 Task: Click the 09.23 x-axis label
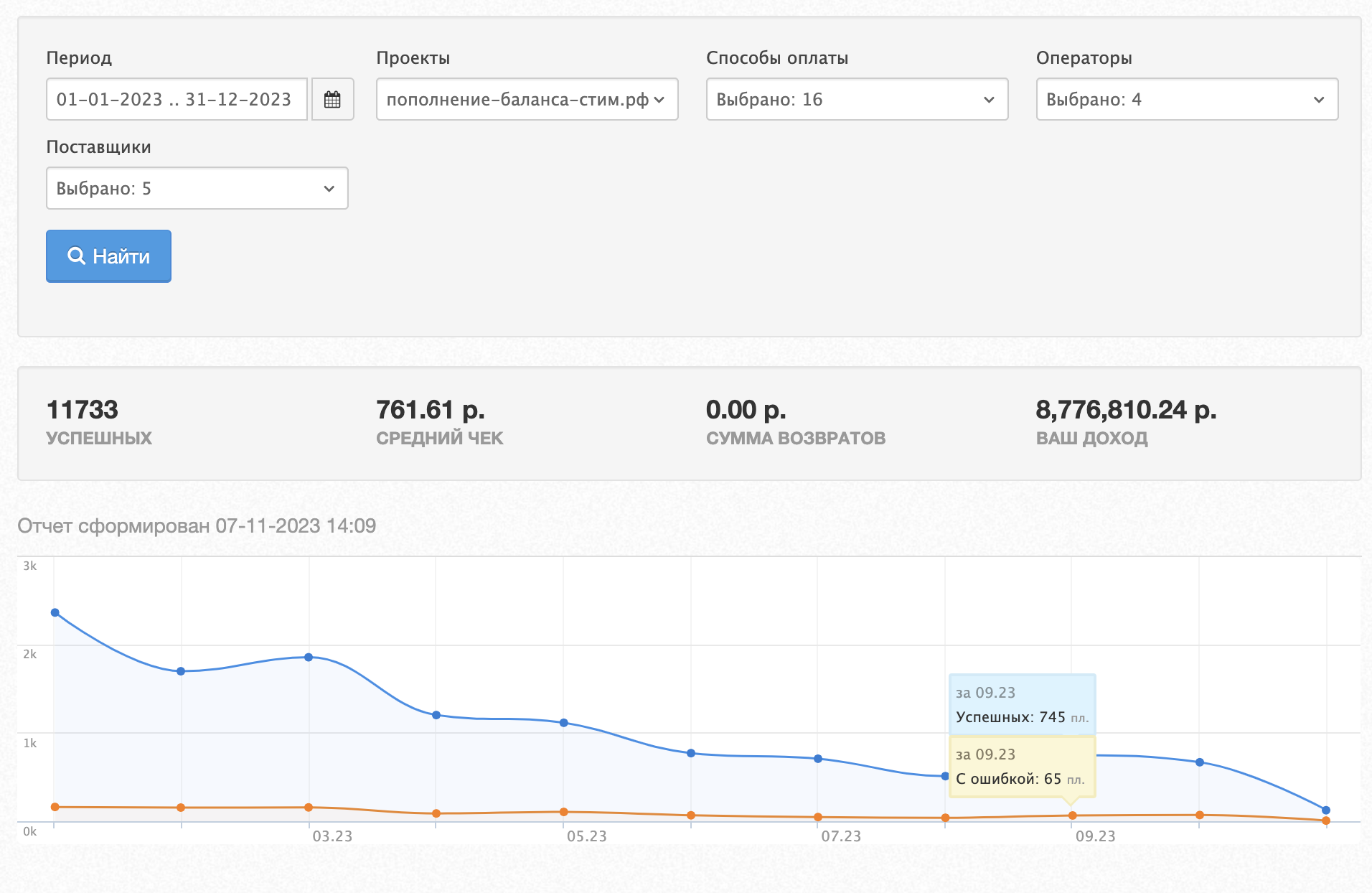tap(1095, 836)
